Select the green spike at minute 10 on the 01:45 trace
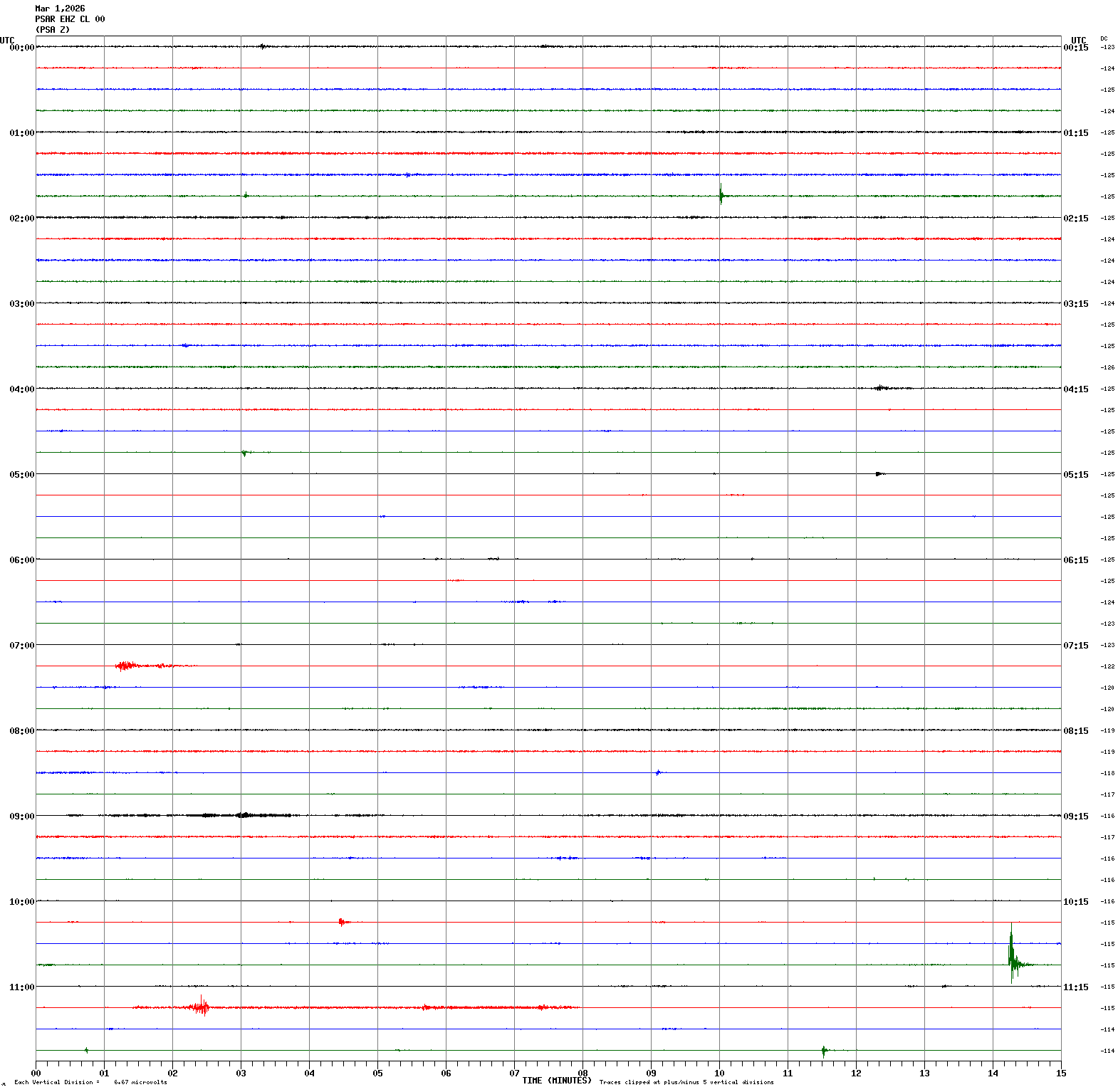 pyautogui.click(x=721, y=194)
